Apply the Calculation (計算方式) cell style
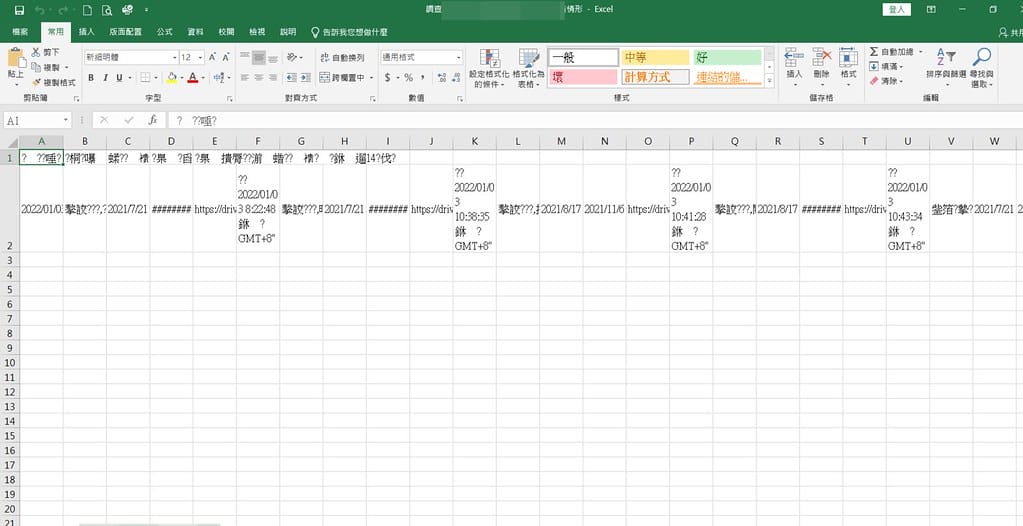This screenshot has width=1023, height=526. (655, 77)
